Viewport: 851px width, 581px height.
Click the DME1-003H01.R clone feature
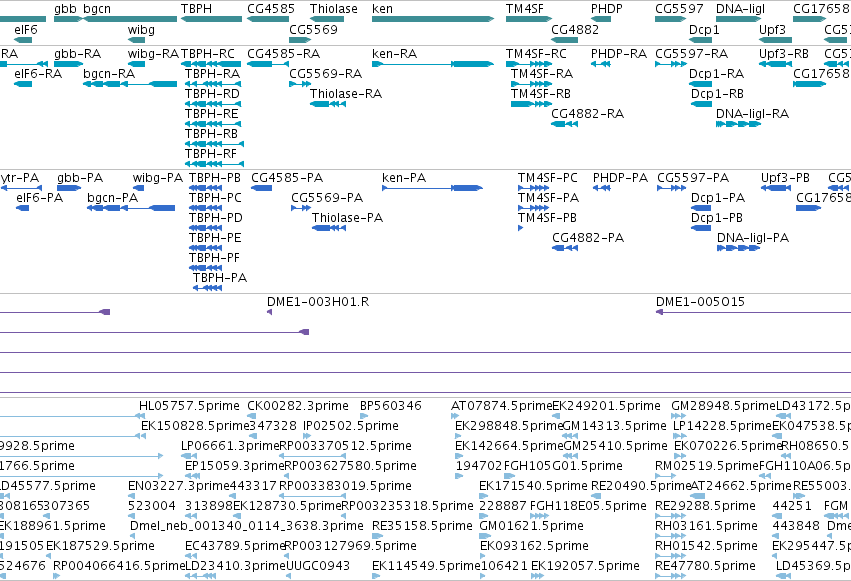click(x=270, y=312)
